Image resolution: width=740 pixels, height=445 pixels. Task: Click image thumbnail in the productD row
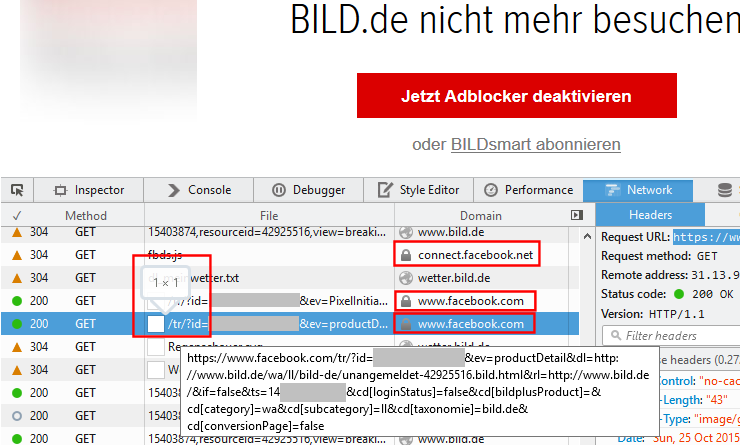coord(156,324)
